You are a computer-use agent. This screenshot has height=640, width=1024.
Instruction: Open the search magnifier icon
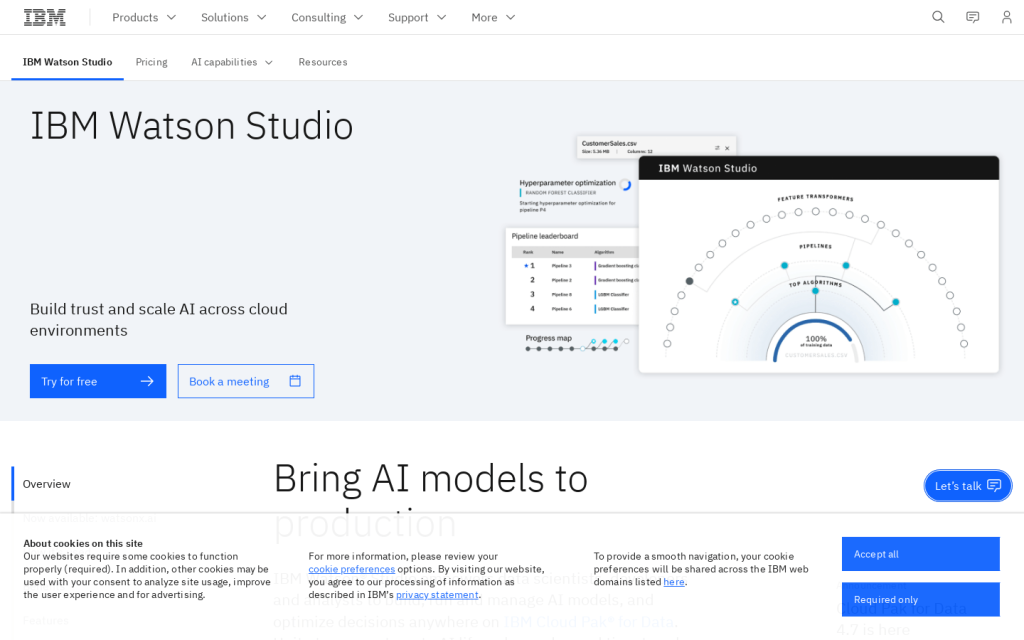point(938,17)
